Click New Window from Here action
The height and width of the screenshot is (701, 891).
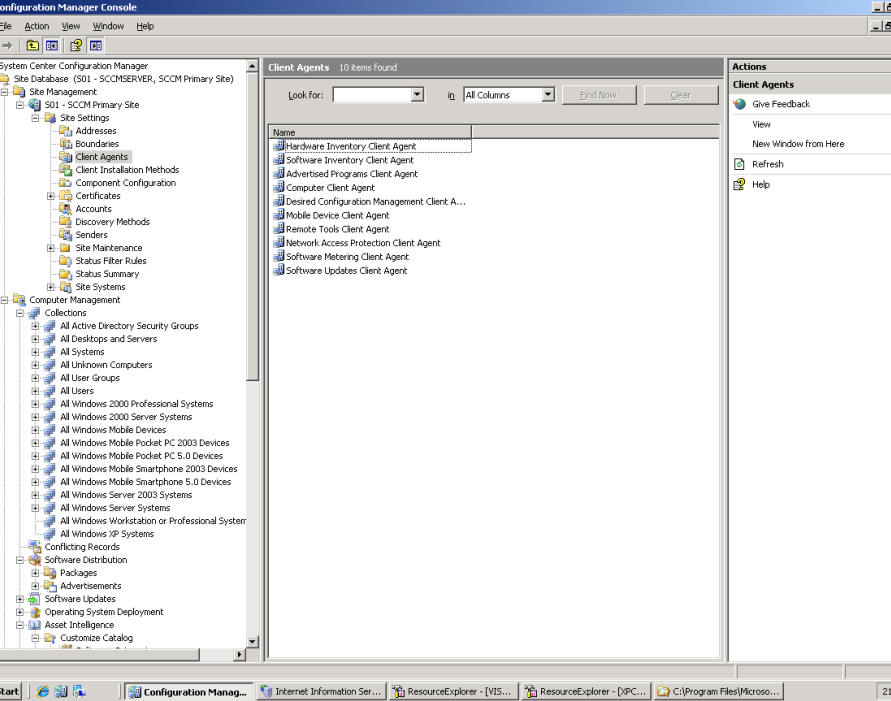click(x=798, y=144)
